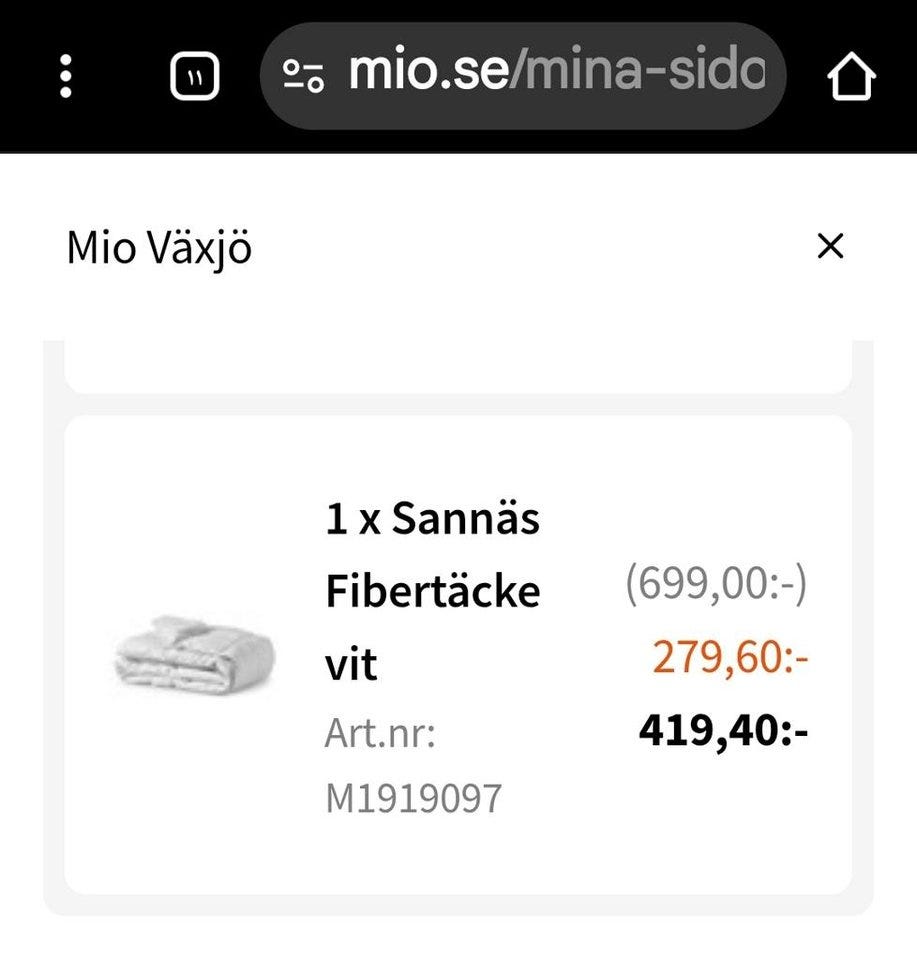Go to the browser home page icon
The height and width of the screenshot is (960, 917).
pyautogui.click(x=851, y=76)
